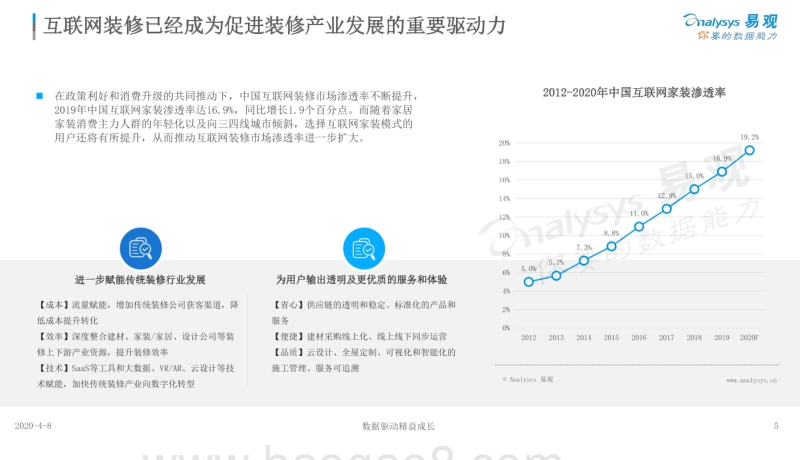The width and height of the screenshot is (800, 460).
Task: Select the 2020F data point marker 19.2%
Action: point(749,150)
